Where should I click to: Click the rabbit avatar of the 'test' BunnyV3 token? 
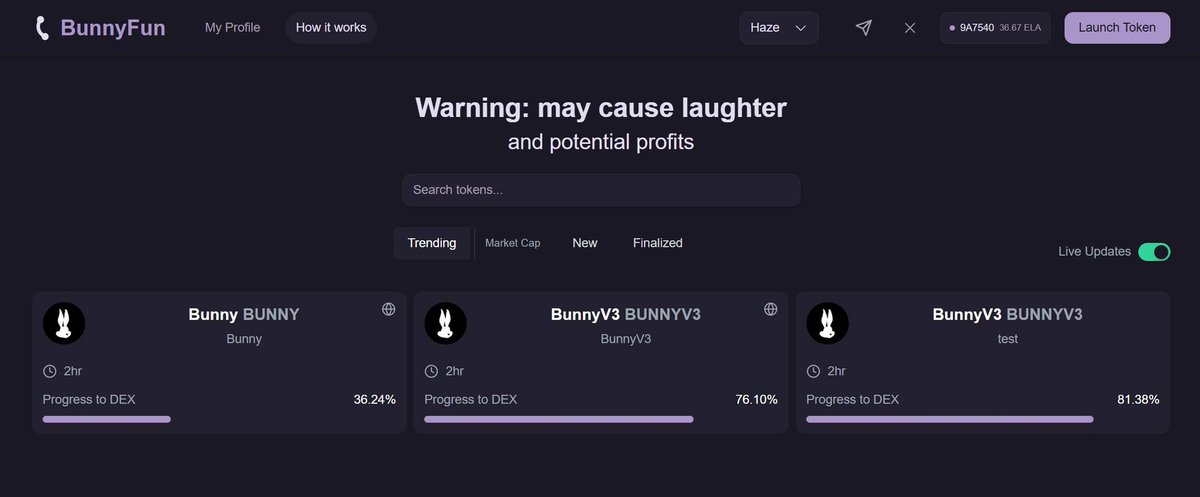pos(828,323)
